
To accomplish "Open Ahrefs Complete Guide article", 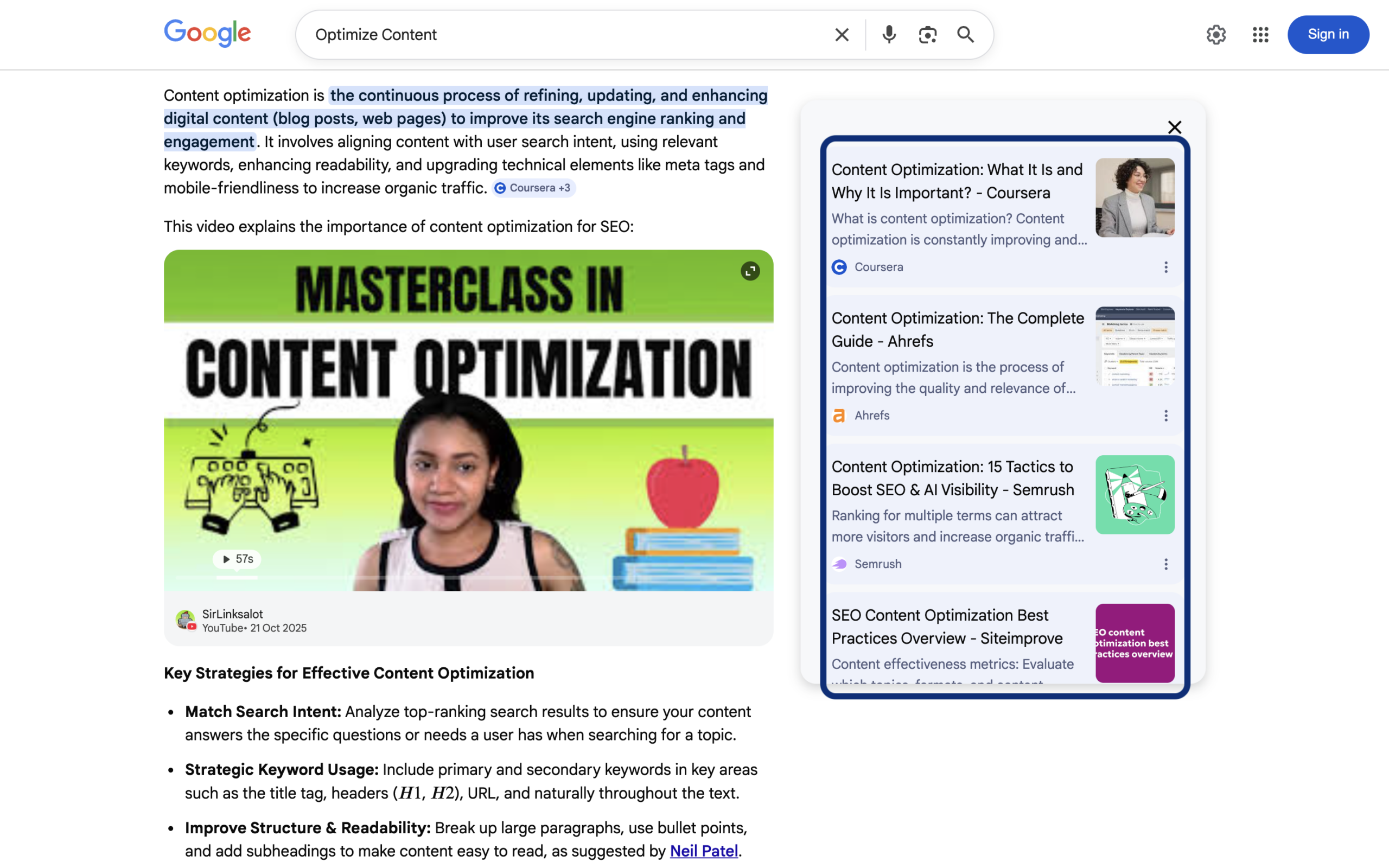I will (x=957, y=329).
